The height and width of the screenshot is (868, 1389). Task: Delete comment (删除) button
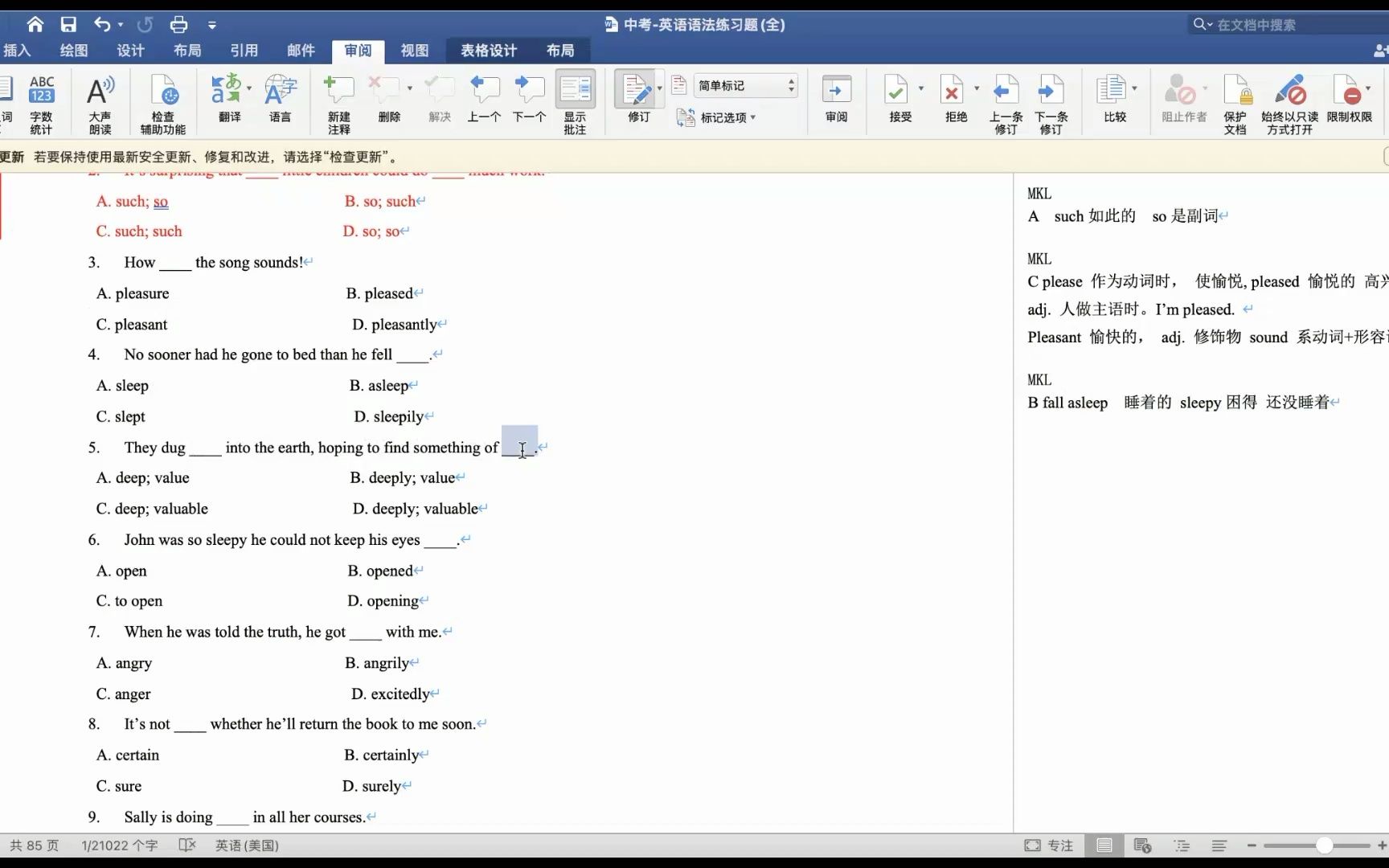pos(385,98)
